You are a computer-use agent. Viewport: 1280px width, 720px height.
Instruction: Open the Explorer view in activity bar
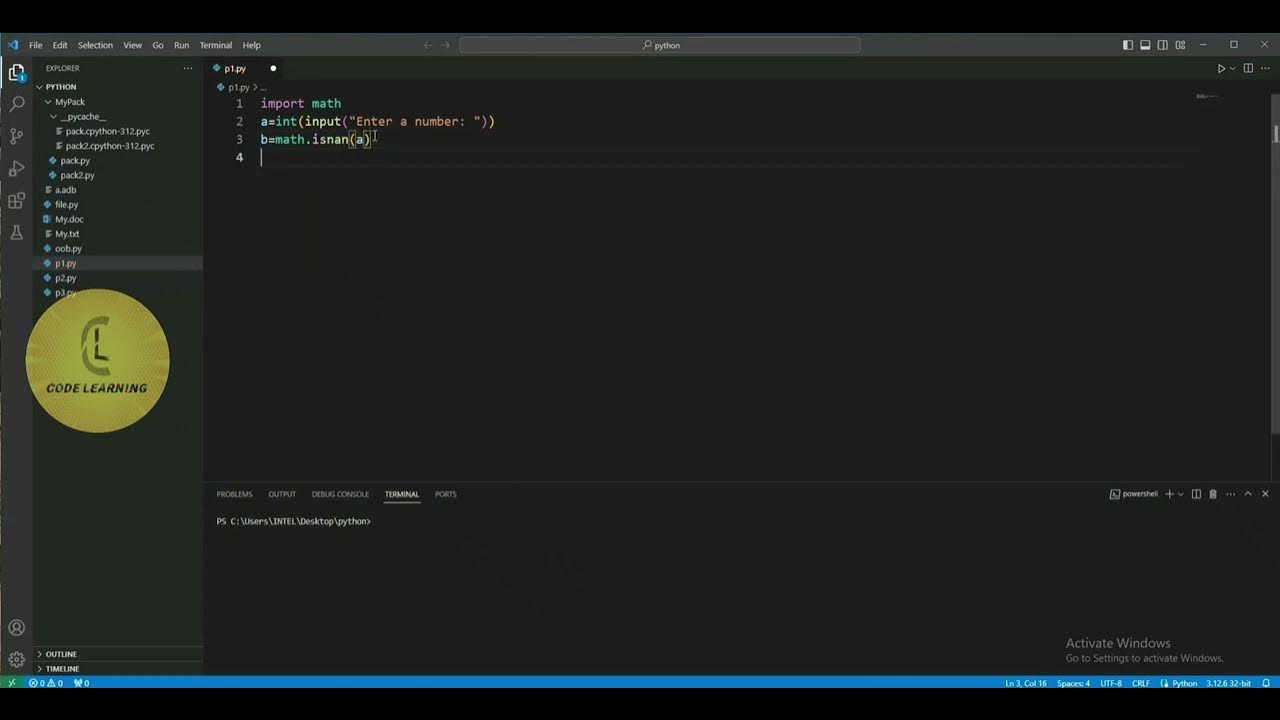coord(16,72)
